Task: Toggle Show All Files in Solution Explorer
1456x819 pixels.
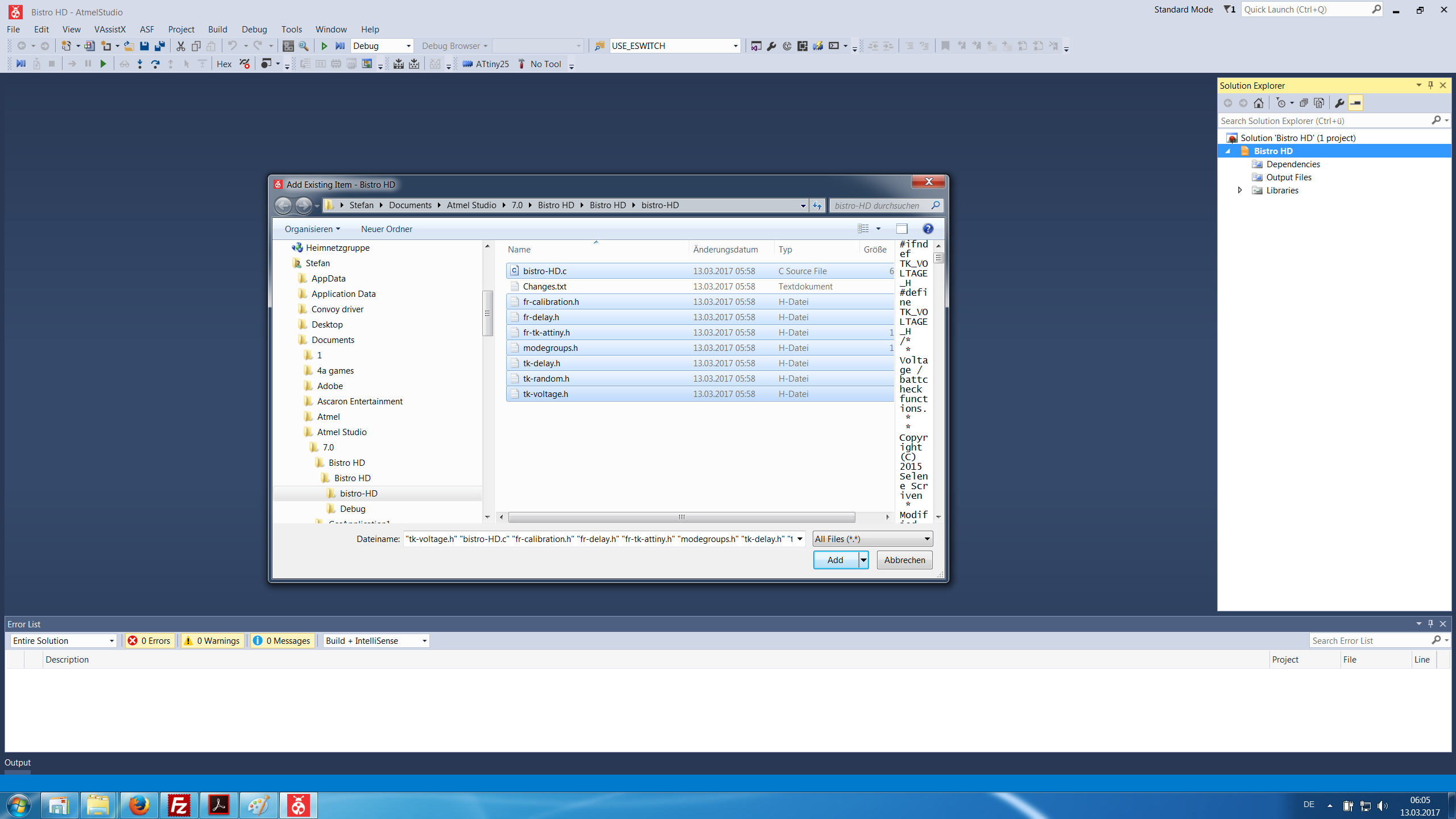Action: (1319, 103)
